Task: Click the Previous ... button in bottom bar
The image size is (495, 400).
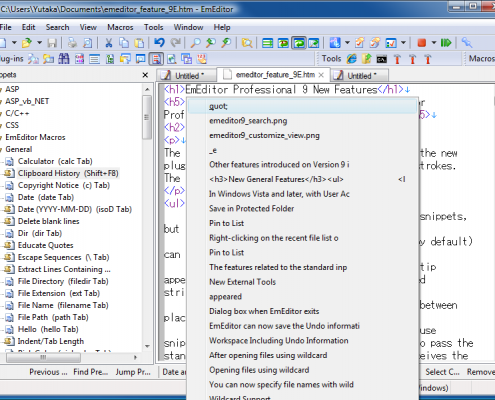Action: tap(48, 372)
